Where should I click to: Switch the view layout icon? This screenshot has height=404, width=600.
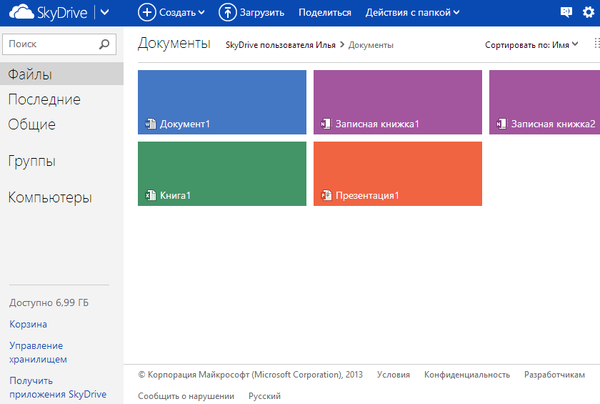pyautogui.click(x=597, y=43)
